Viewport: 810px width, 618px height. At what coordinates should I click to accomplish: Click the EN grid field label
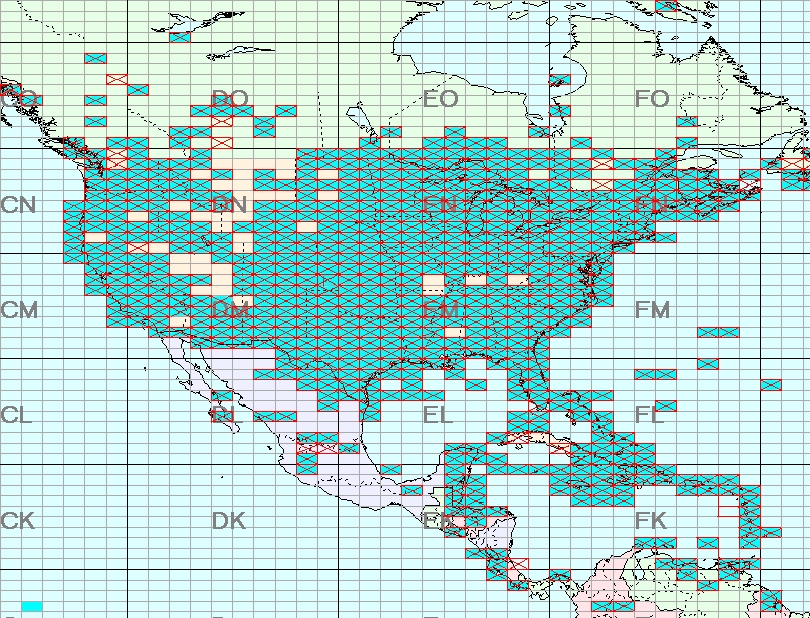[441, 205]
